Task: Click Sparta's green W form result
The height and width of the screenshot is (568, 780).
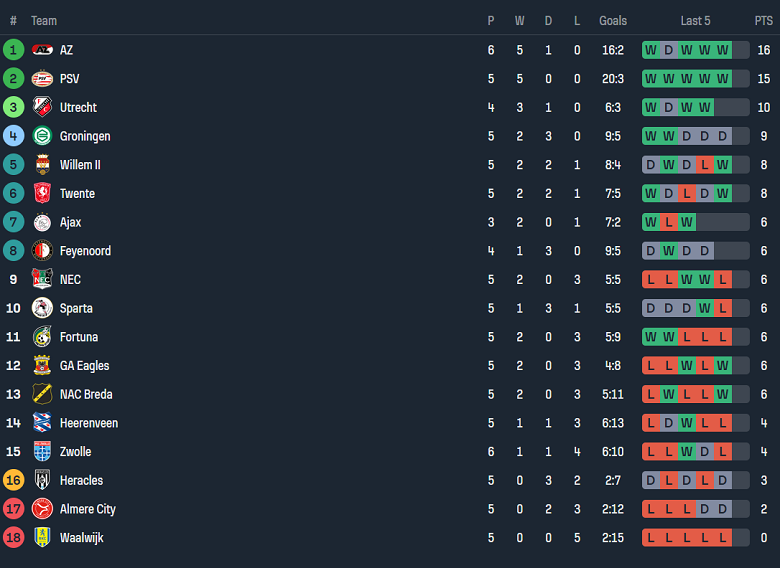Action: tap(705, 308)
